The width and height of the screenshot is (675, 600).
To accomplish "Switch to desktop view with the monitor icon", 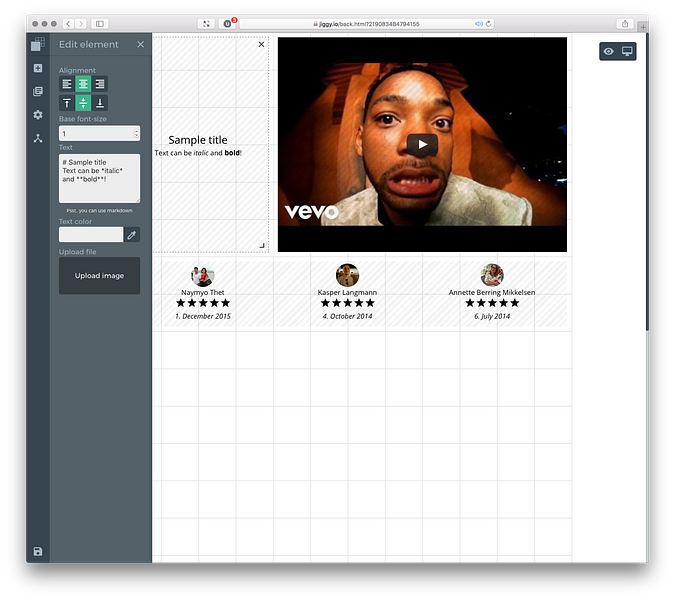I will click(627, 51).
